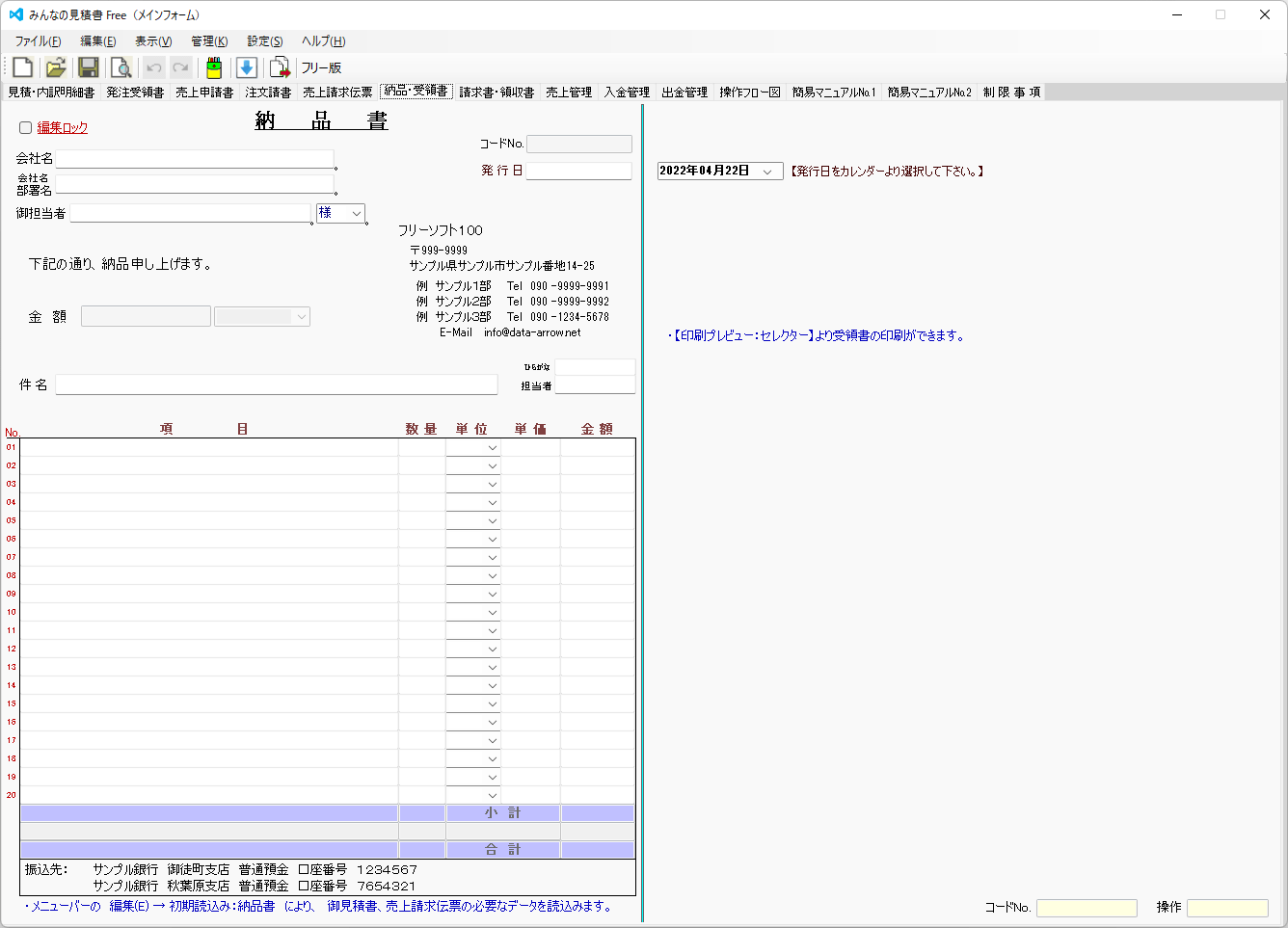The image size is (1288, 928).
Task: Click the export document icon with red arrow
Action: 281,66
